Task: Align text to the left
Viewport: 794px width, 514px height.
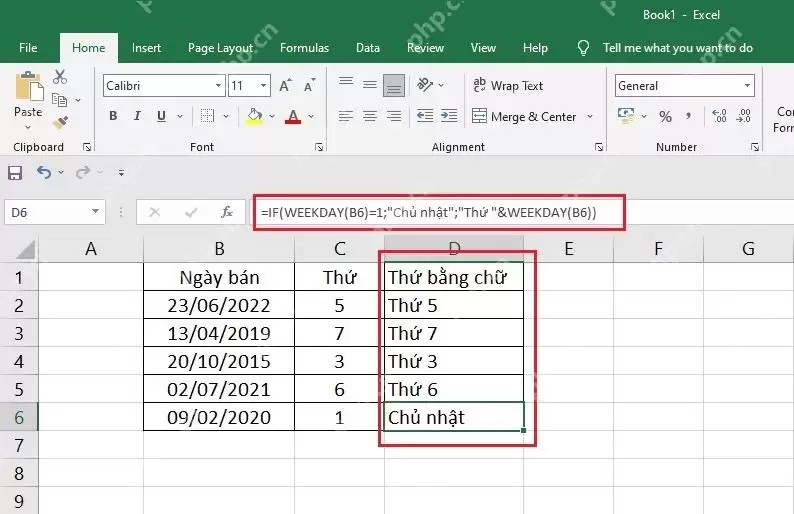Action: point(346,116)
